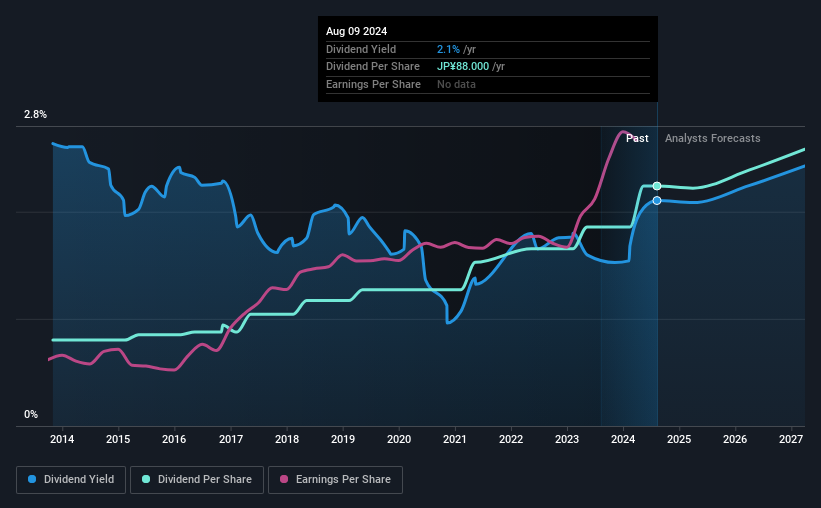Click the 2.8% y-axis label
Image resolution: width=821 pixels, height=508 pixels.
click(35, 115)
